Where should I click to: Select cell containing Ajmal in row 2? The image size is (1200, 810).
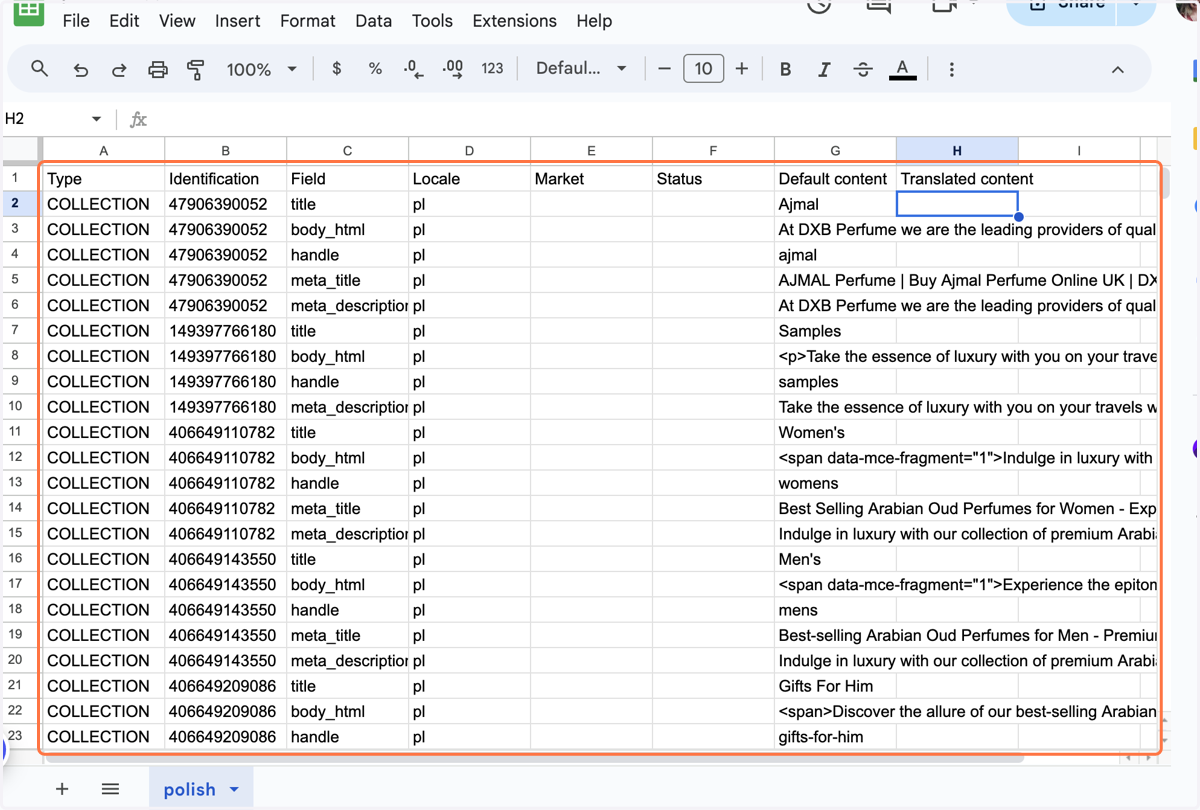click(x=835, y=204)
